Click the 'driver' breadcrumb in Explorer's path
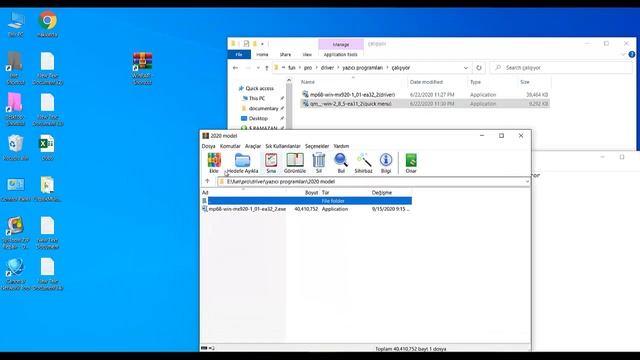Image resolution: width=640 pixels, height=360 pixels. 327,68
